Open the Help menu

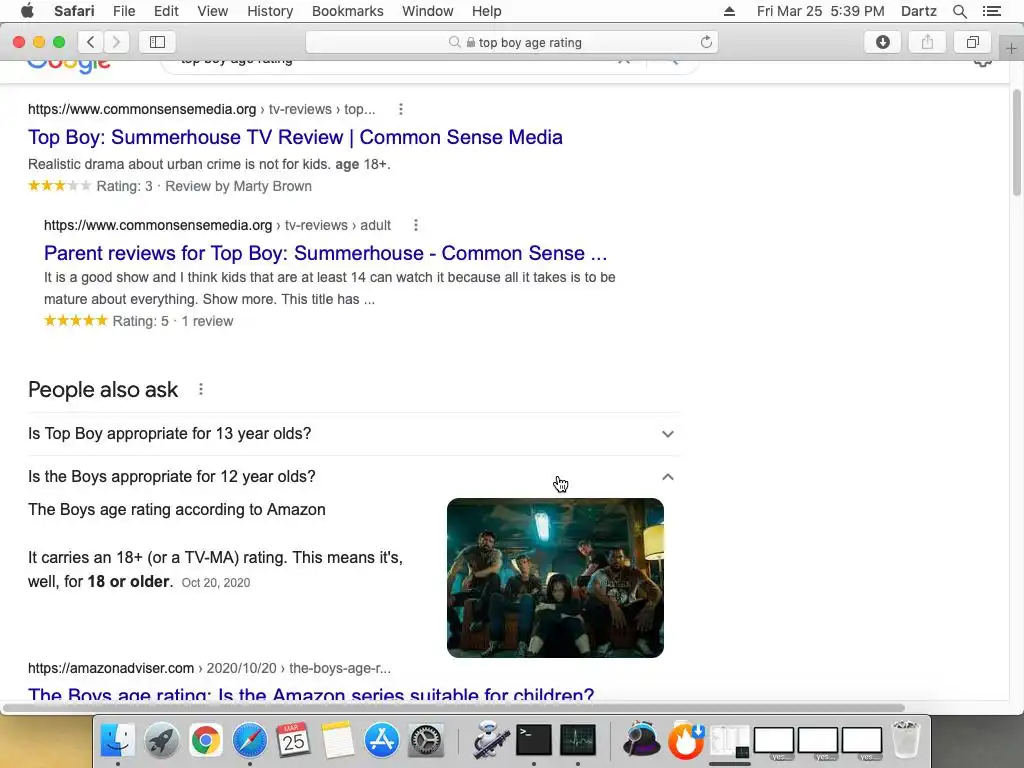[x=487, y=11]
